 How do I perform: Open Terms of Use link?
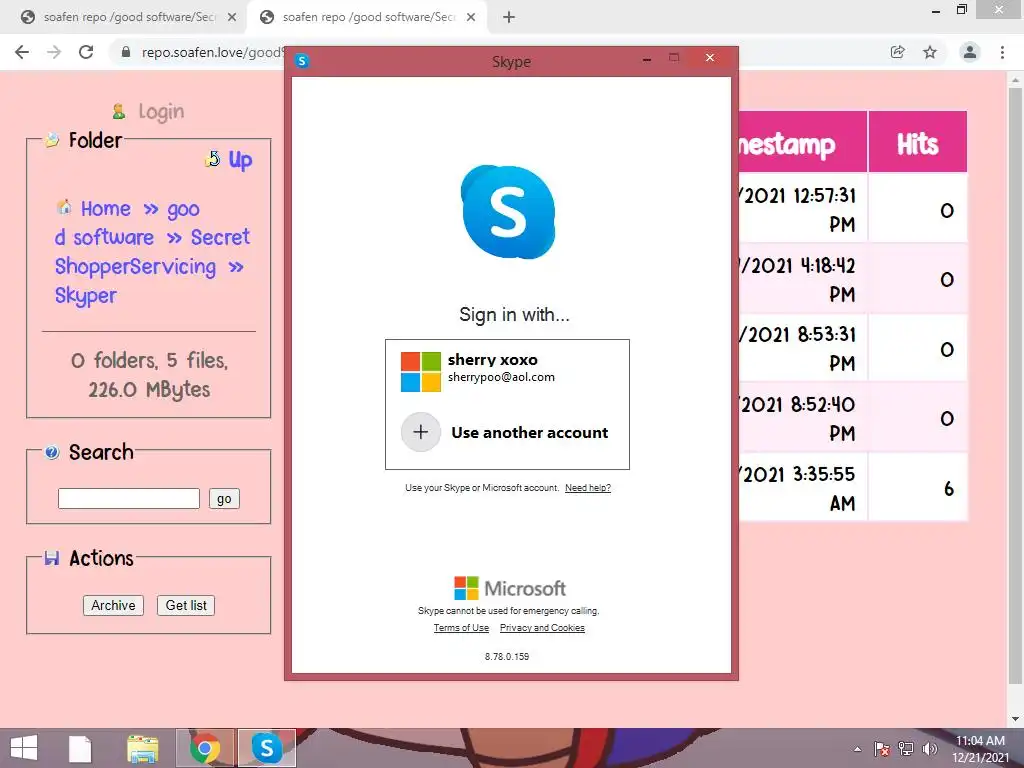coord(461,628)
